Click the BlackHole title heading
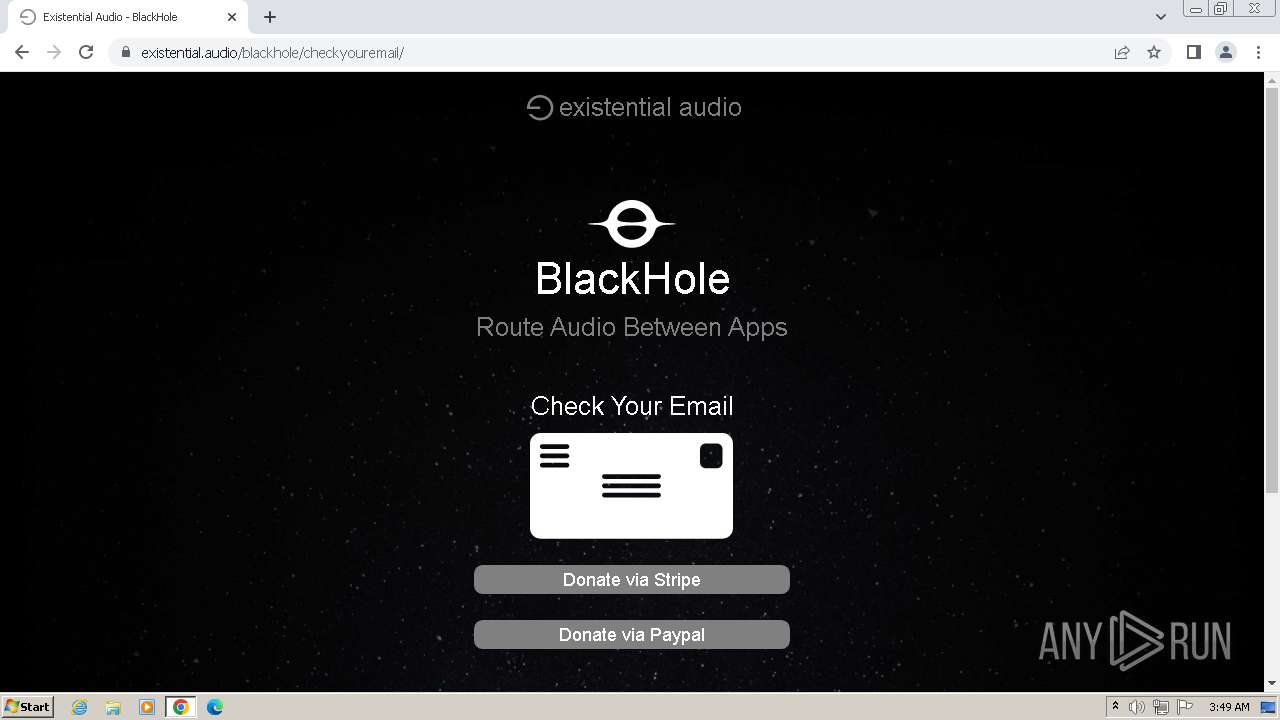This screenshot has height=720, width=1280. tap(632, 279)
